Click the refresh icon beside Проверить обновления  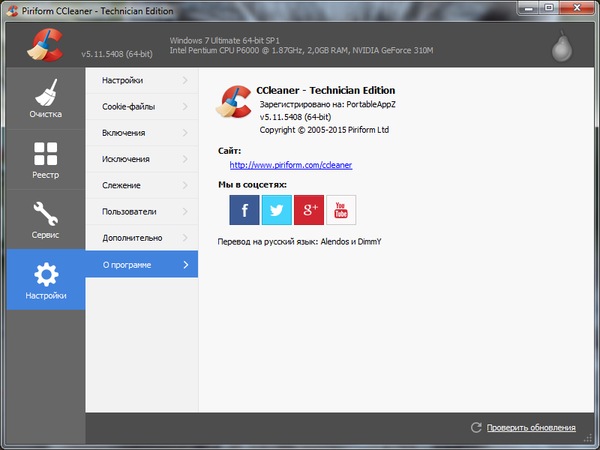tap(476, 428)
